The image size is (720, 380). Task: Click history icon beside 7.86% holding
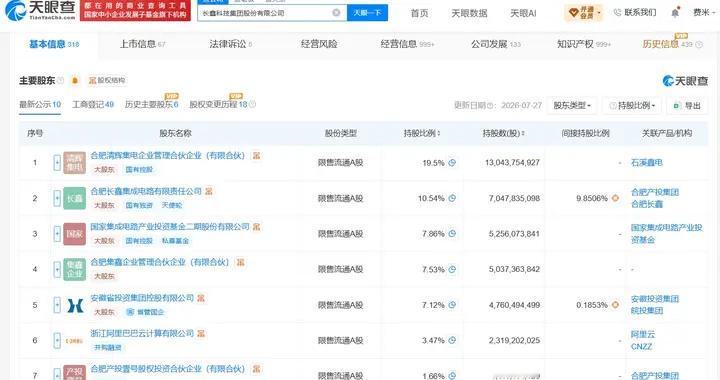tap(452, 234)
